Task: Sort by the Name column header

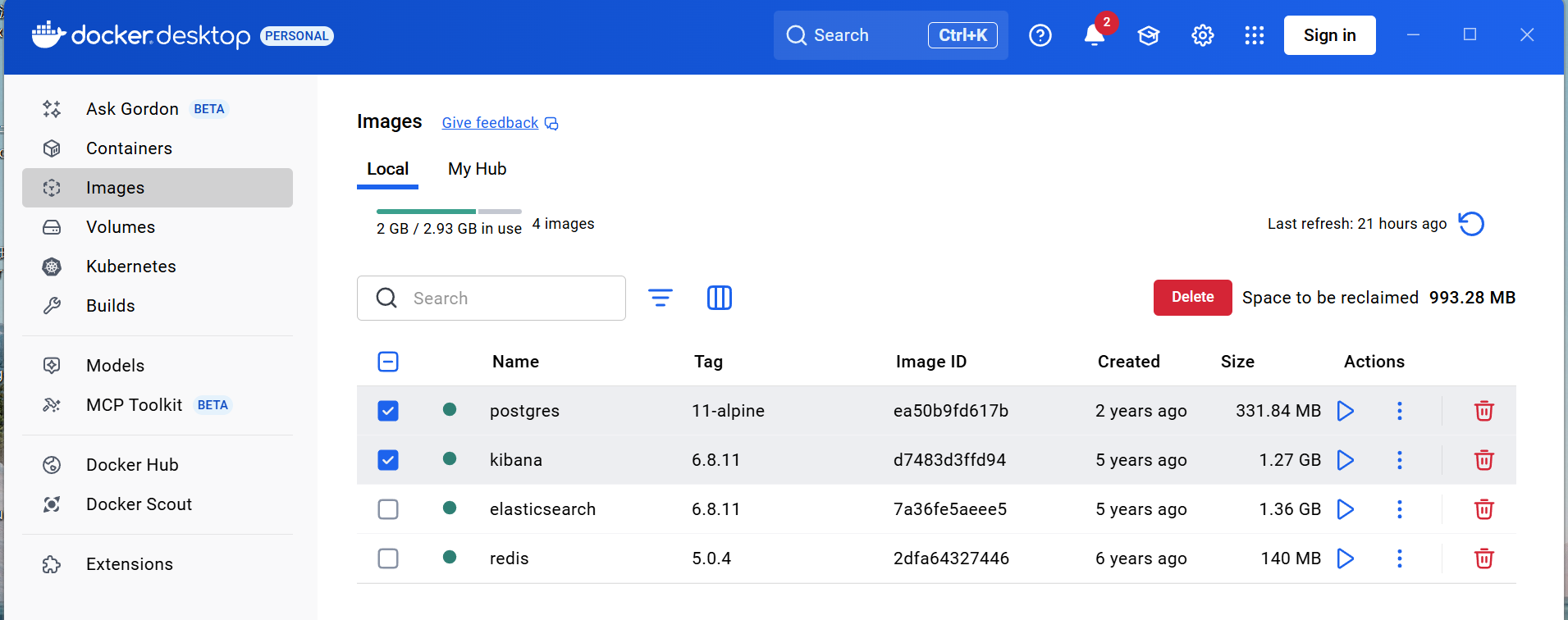Action: (x=516, y=362)
